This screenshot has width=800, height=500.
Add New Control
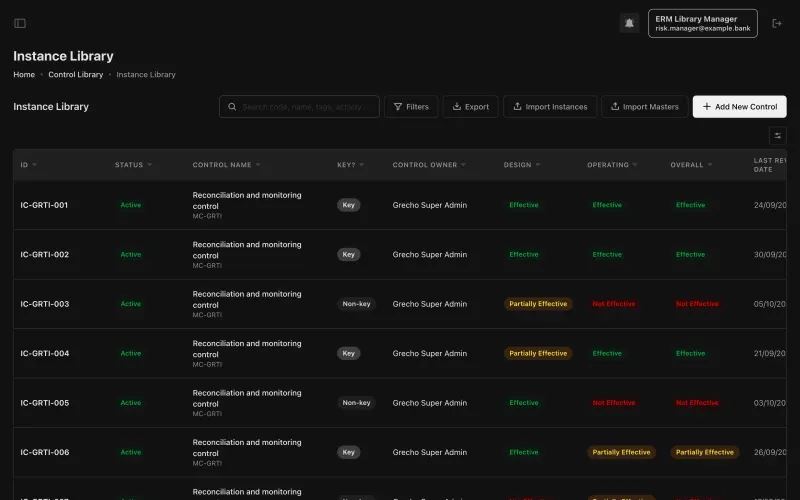(x=739, y=107)
